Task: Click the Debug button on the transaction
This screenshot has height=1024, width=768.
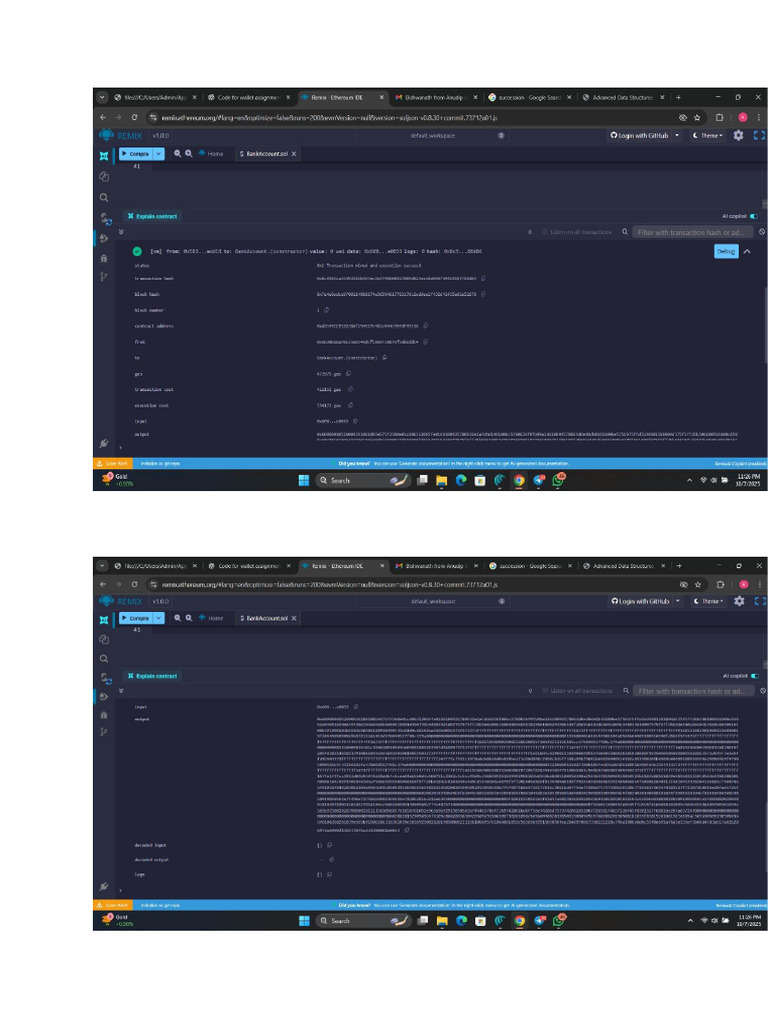Action: click(x=726, y=251)
